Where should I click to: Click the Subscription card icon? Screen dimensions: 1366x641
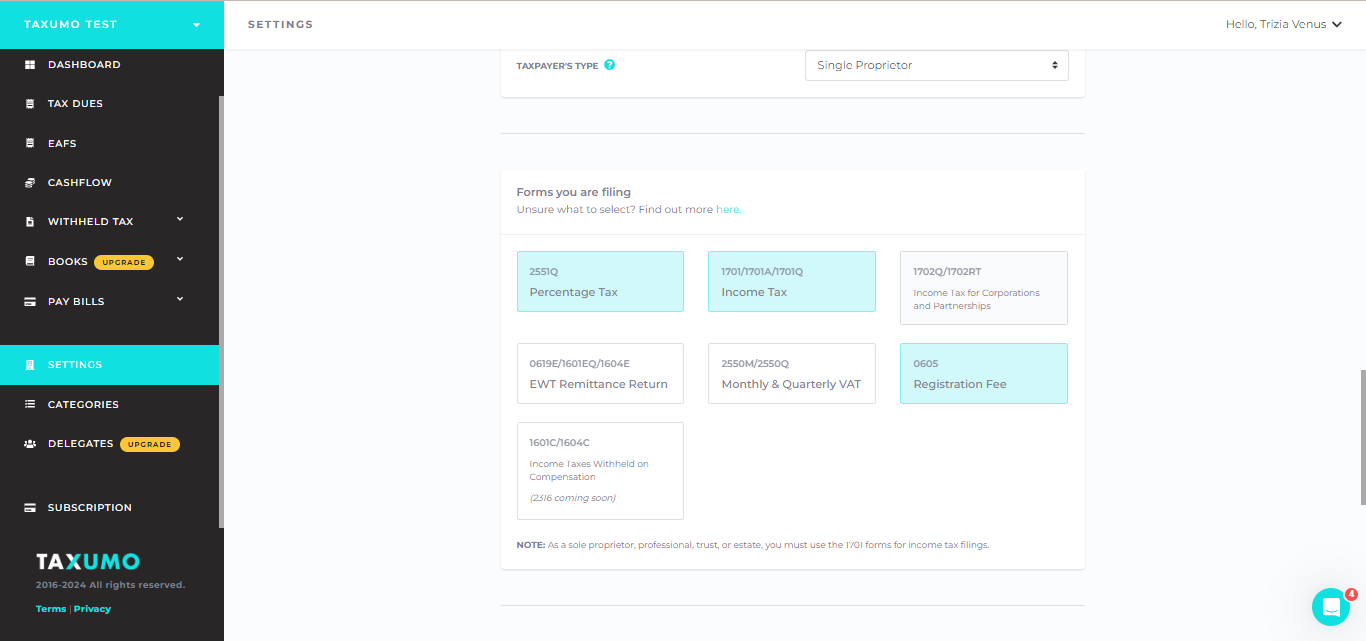coord(30,508)
